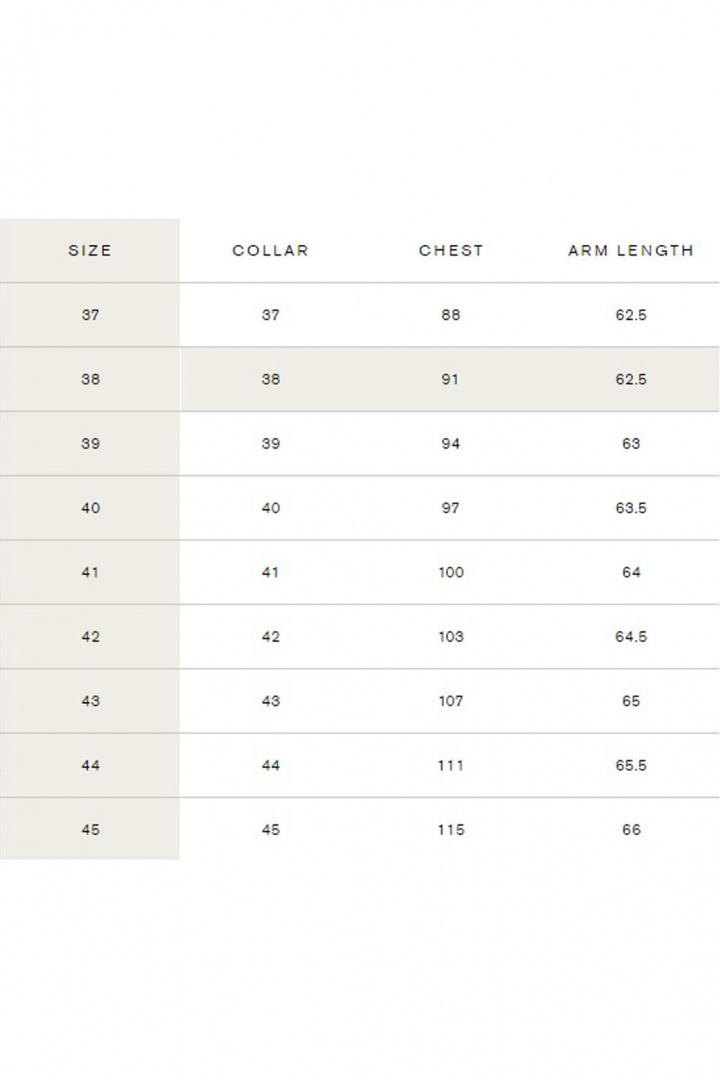The image size is (720, 1080).
Task: Select the chest measurement 107
Action: point(451,701)
